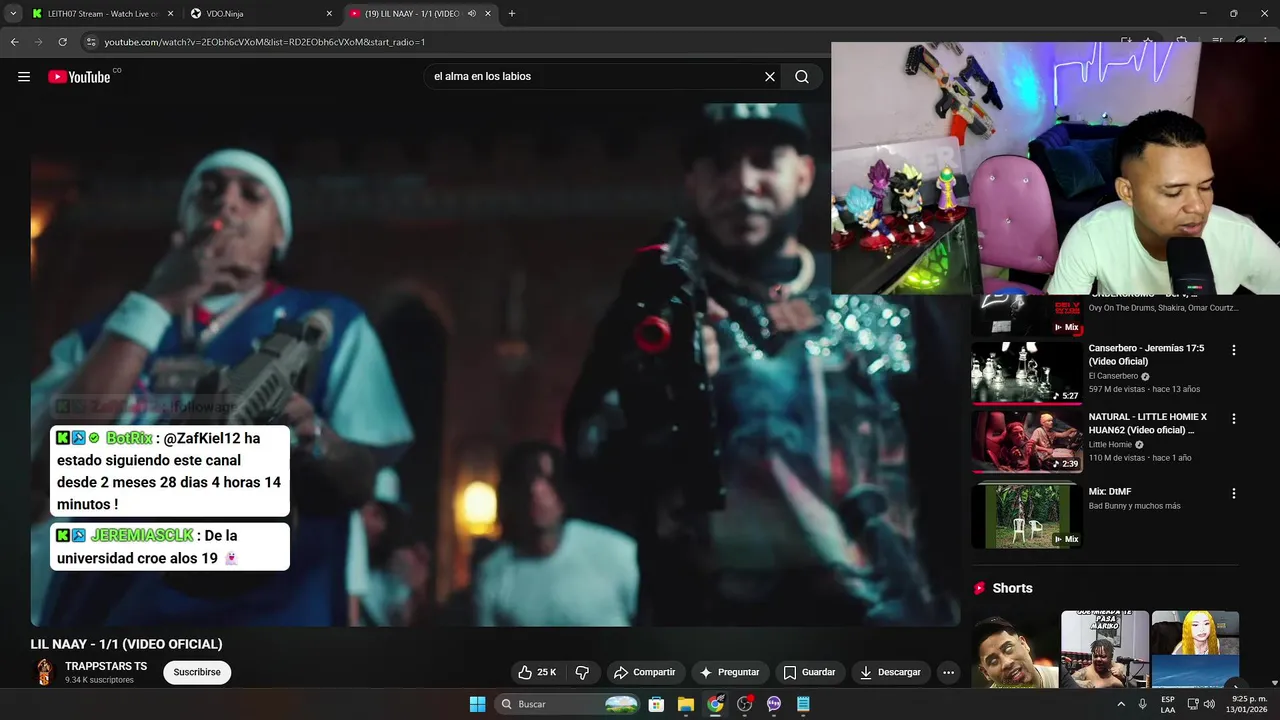
Task: Open options menu for Mix: DtMF
Action: tap(1234, 493)
